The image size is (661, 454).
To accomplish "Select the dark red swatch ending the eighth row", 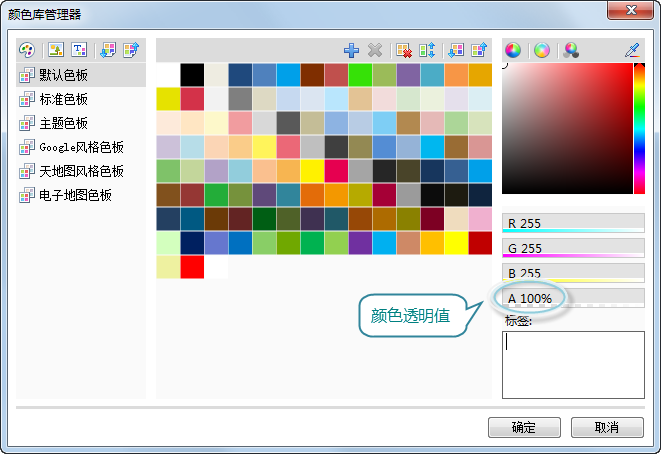I will point(480,243).
